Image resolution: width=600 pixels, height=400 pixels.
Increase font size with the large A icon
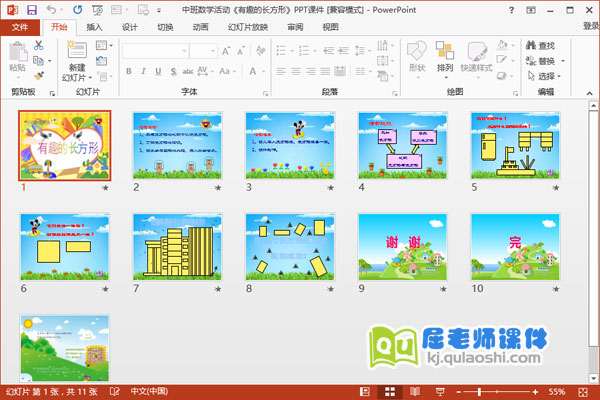click(226, 51)
